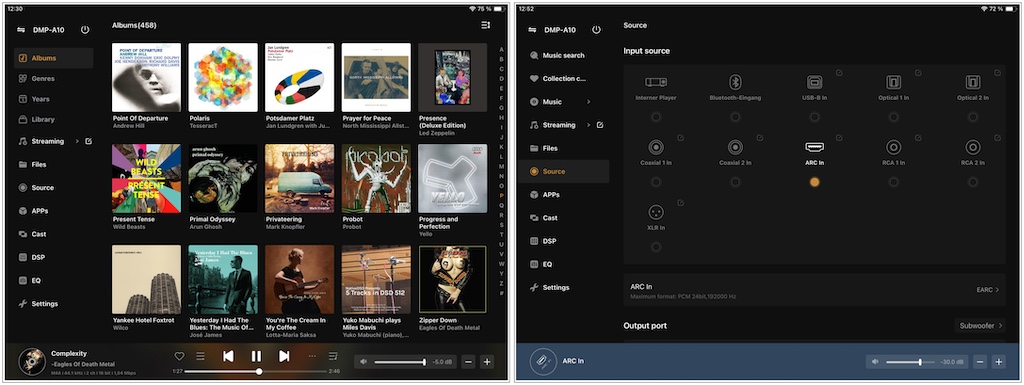Open the EARC option in the ARC In row
The height and width of the screenshot is (385, 1024).
coord(987,290)
